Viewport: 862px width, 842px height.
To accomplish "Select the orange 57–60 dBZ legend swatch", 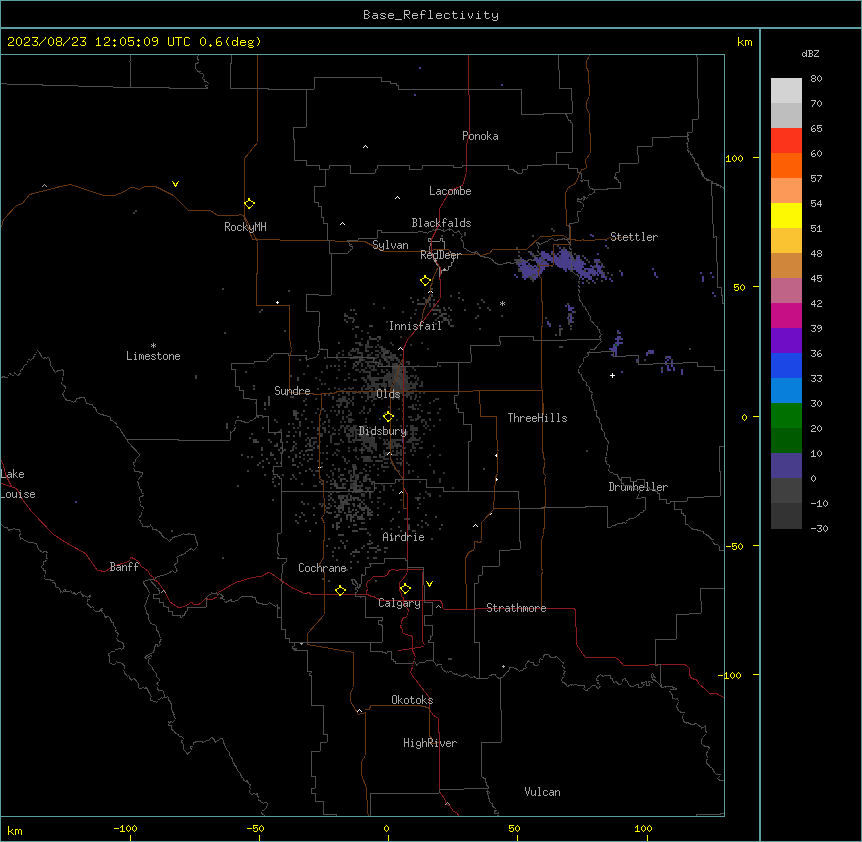I will [x=786, y=165].
